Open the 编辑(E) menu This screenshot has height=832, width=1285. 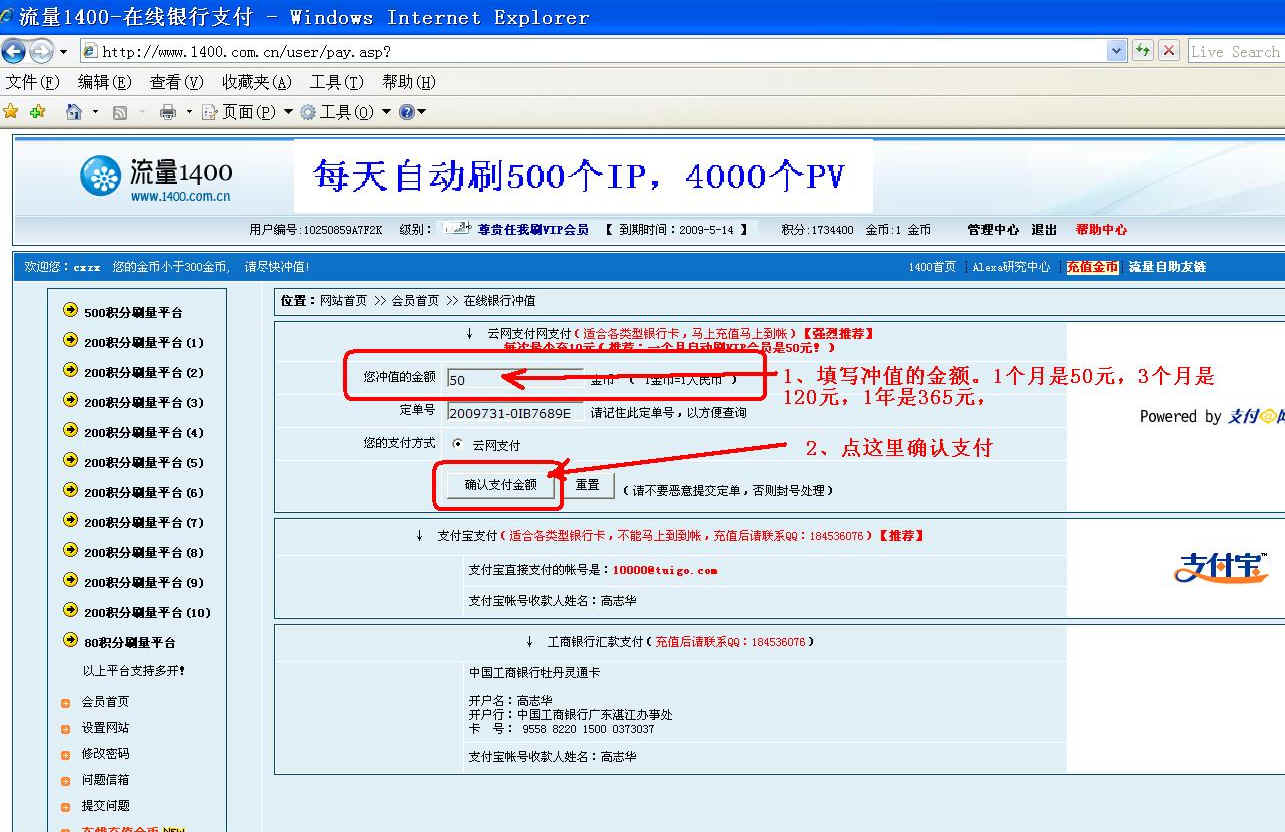[105, 82]
